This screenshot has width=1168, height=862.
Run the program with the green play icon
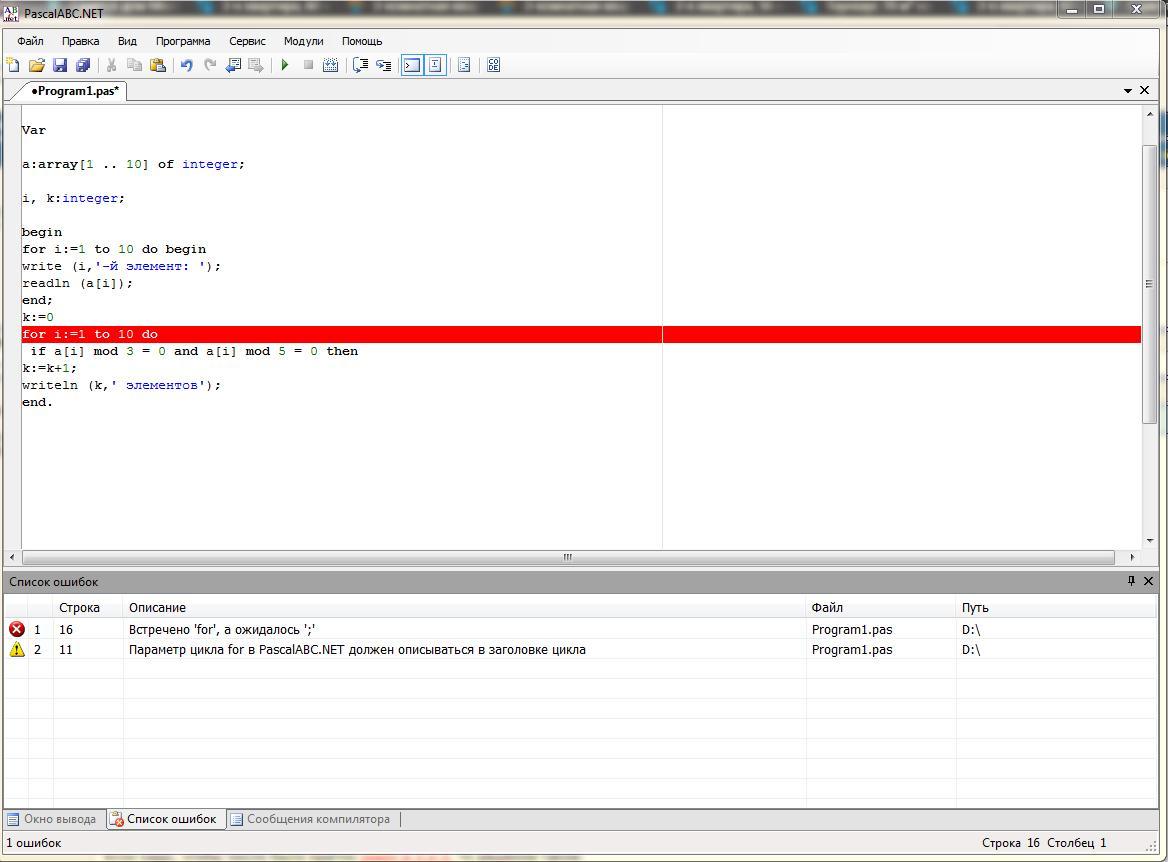285,65
